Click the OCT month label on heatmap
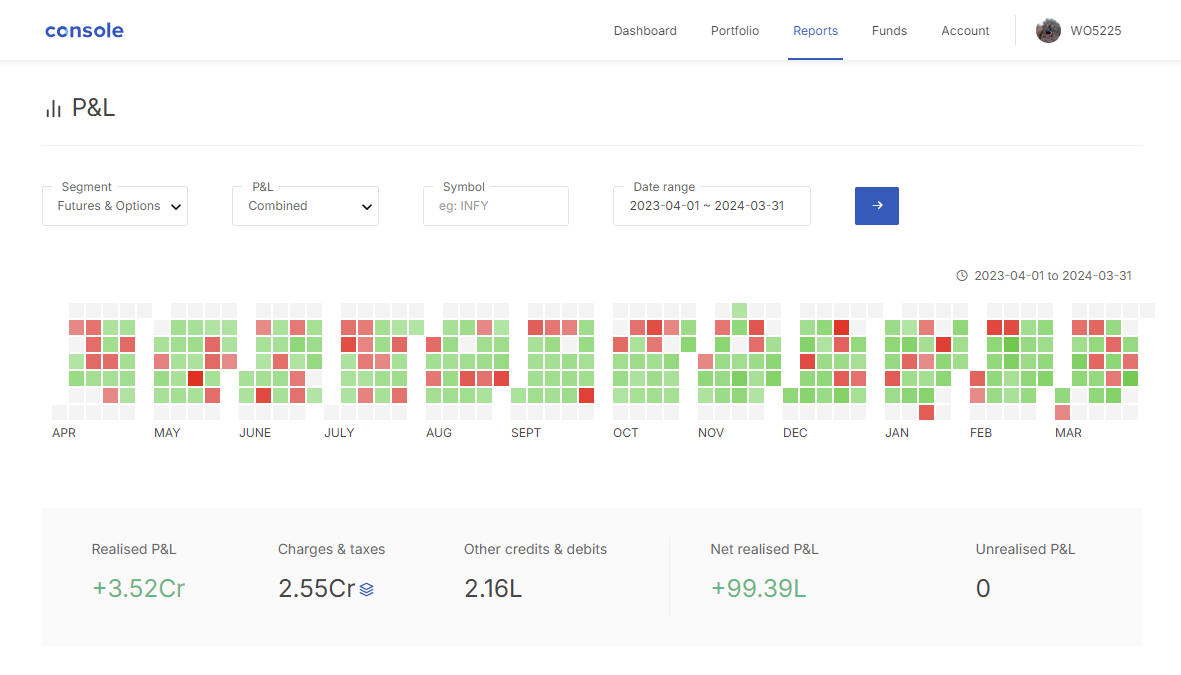 [625, 433]
